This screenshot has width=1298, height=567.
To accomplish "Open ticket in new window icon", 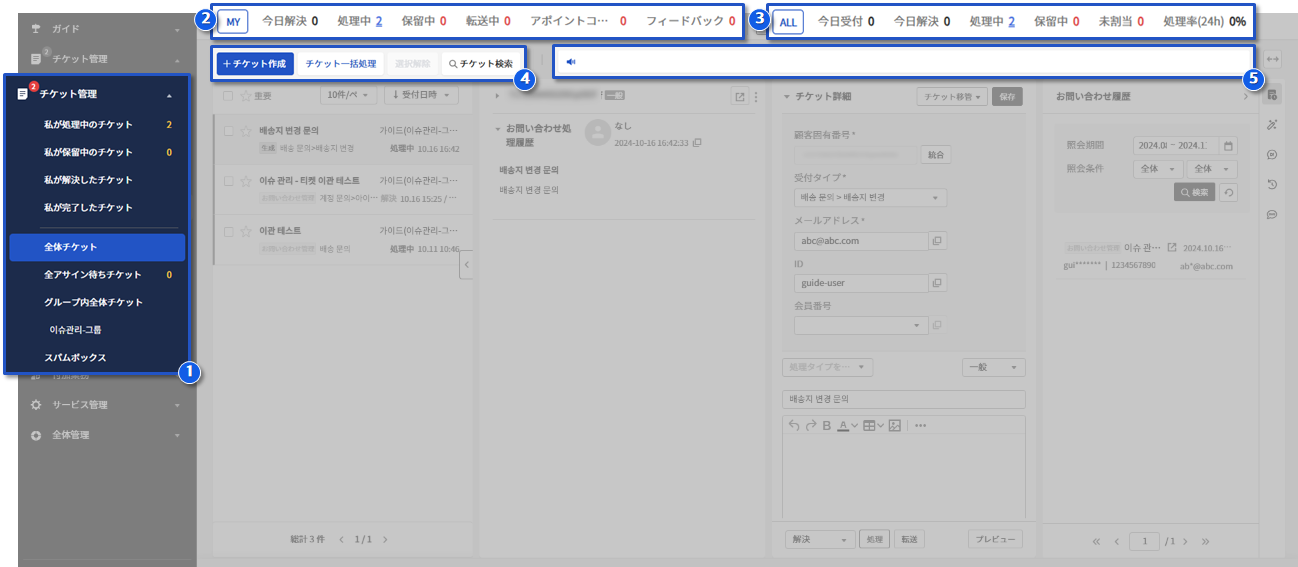I will click(740, 97).
